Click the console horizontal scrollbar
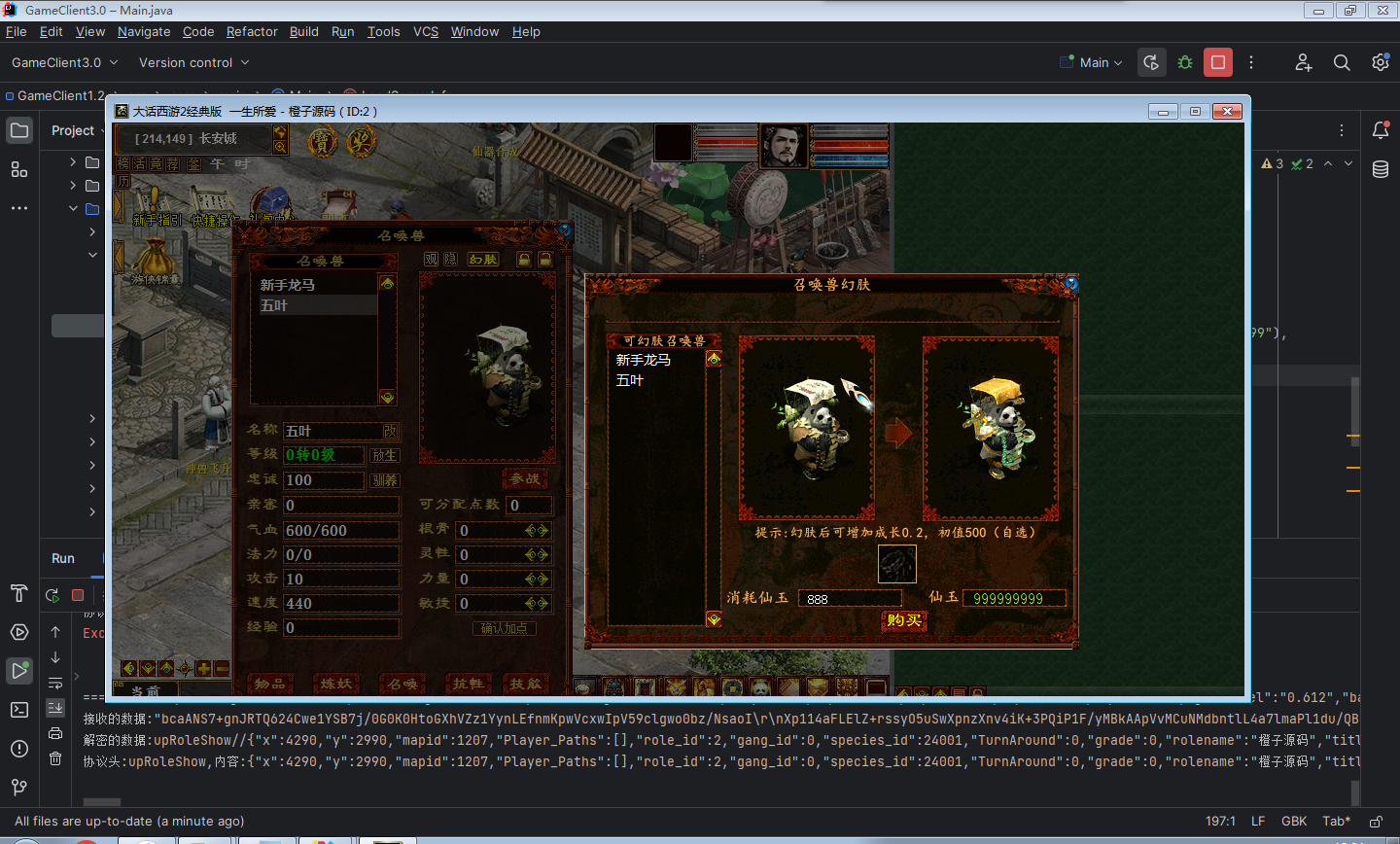This screenshot has width=1400, height=844. [102, 802]
